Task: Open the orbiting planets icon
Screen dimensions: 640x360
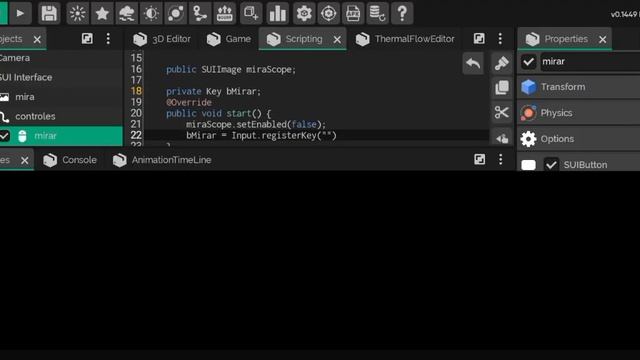Action: (176, 13)
